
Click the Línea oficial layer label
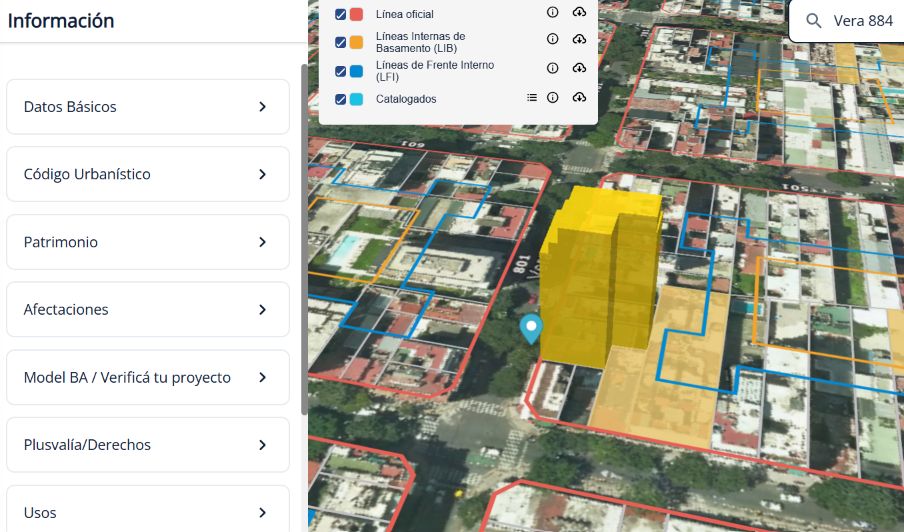tap(404, 14)
